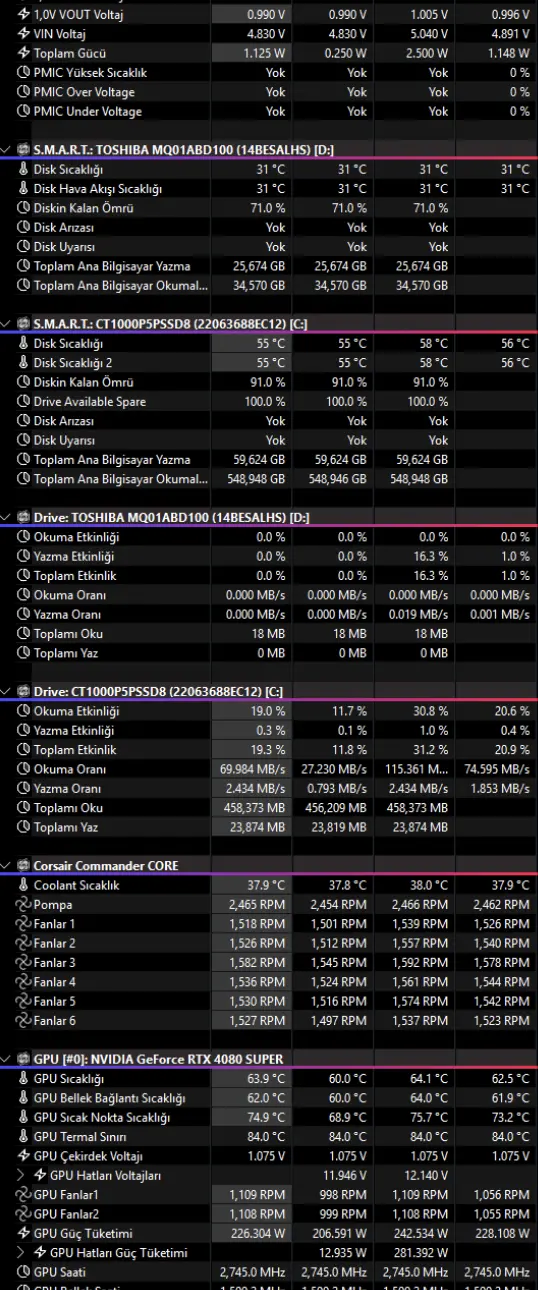The image size is (538, 1290).
Task: Click lightning icon beside GPU Güç Tüketimi
Action: [25, 1233]
